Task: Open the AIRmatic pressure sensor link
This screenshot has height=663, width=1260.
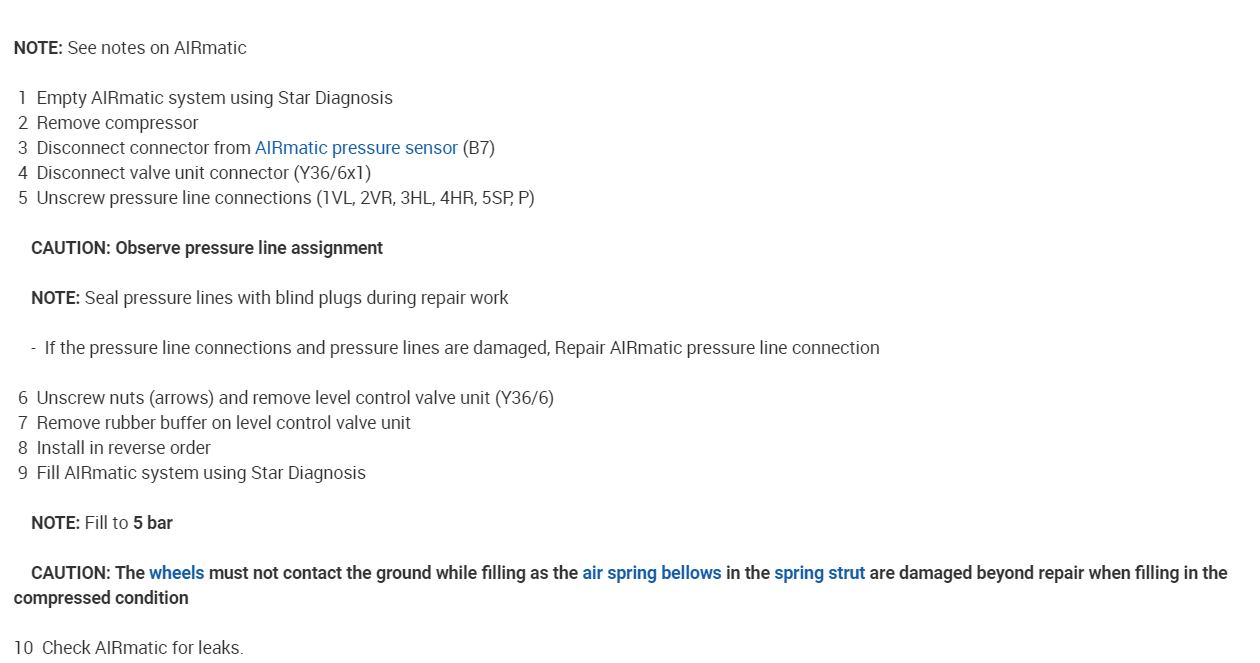Action: tap(356, 148)
